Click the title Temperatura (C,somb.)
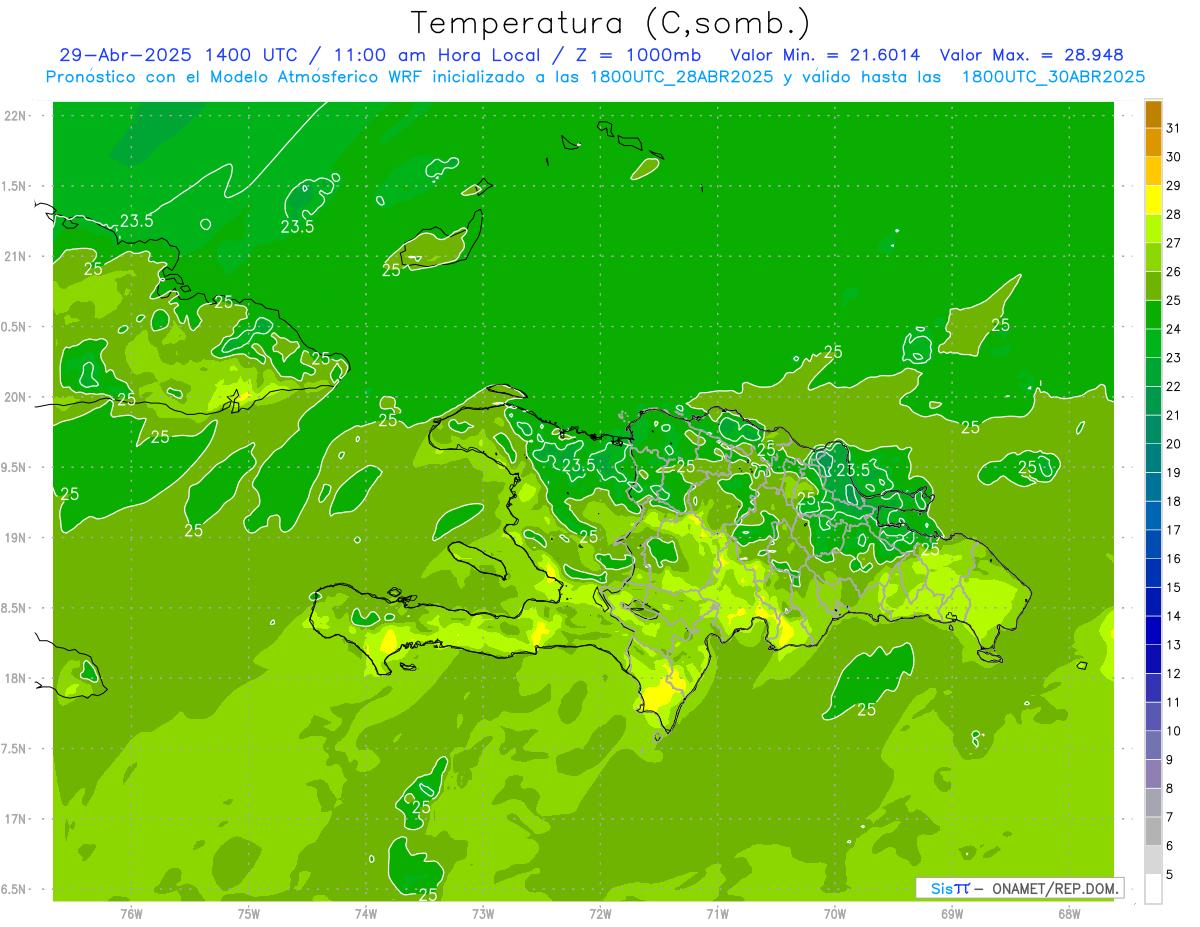The width and height of the screenshot is (1200, 927). click(x=611, y=23)
